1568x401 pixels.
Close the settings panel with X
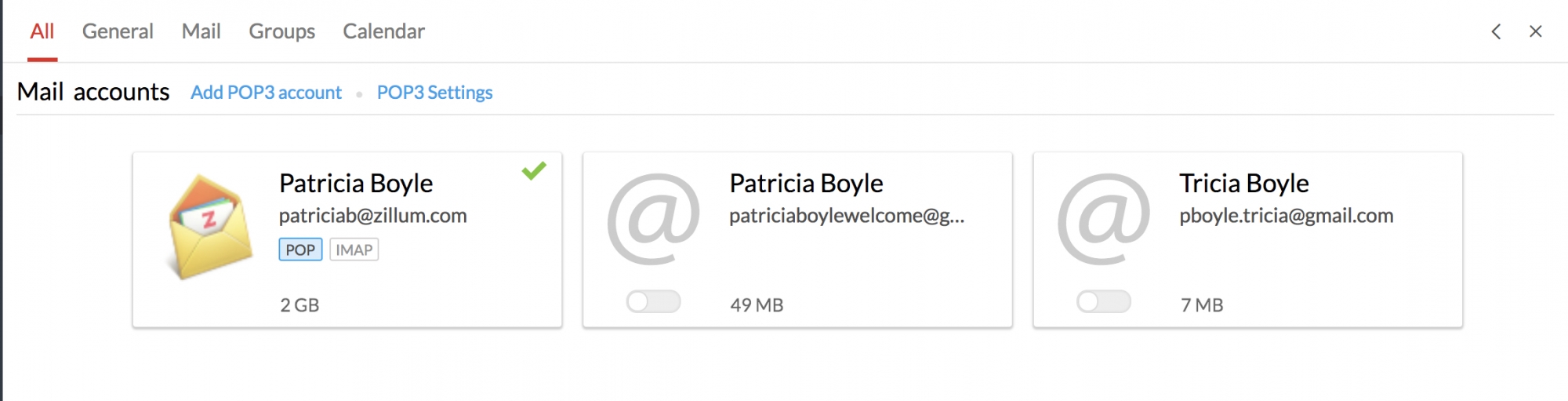pyautogui.click(x=1535, y=31)
